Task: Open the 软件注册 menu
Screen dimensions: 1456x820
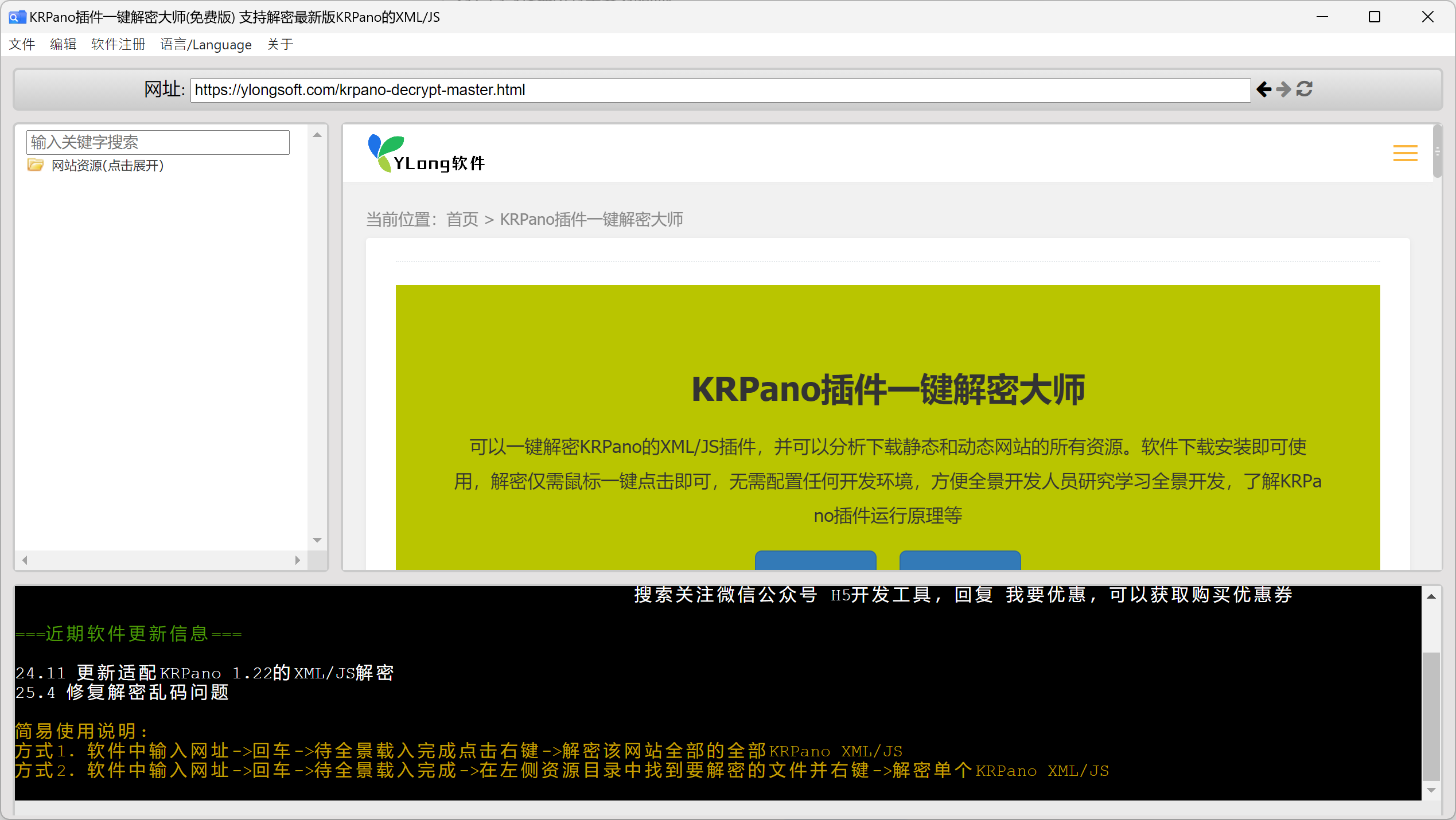Action: click(118, 45)
